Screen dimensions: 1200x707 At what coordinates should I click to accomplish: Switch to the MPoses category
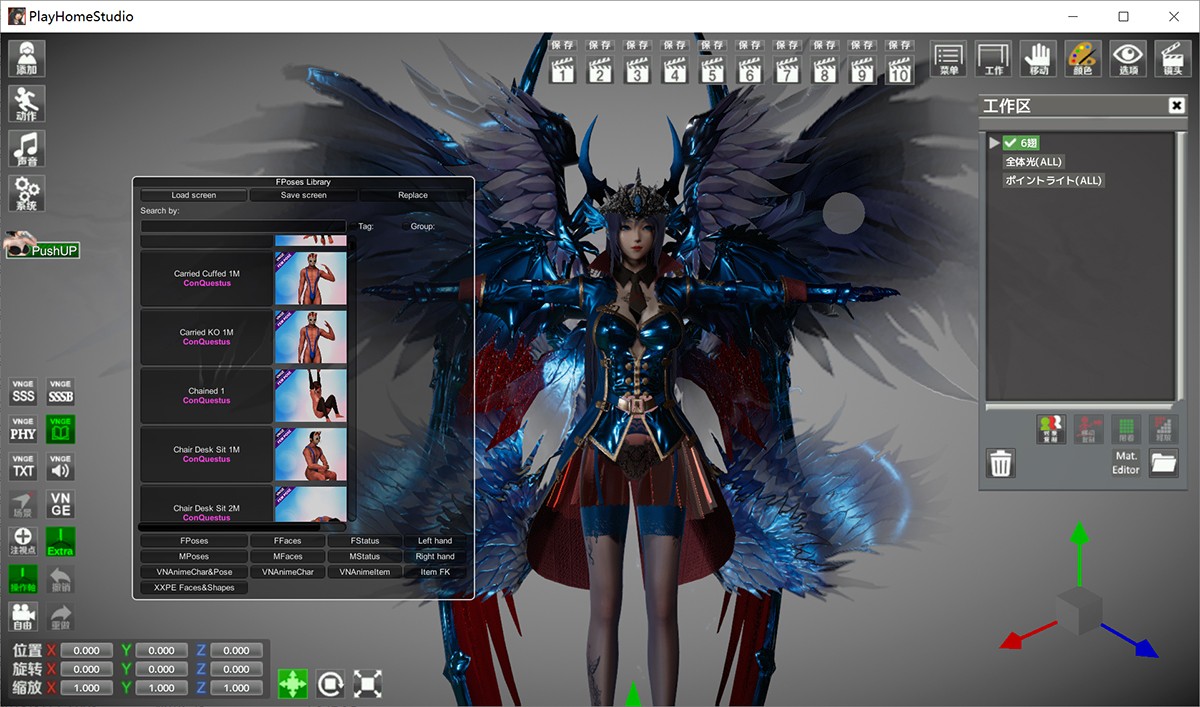point(194,556)
